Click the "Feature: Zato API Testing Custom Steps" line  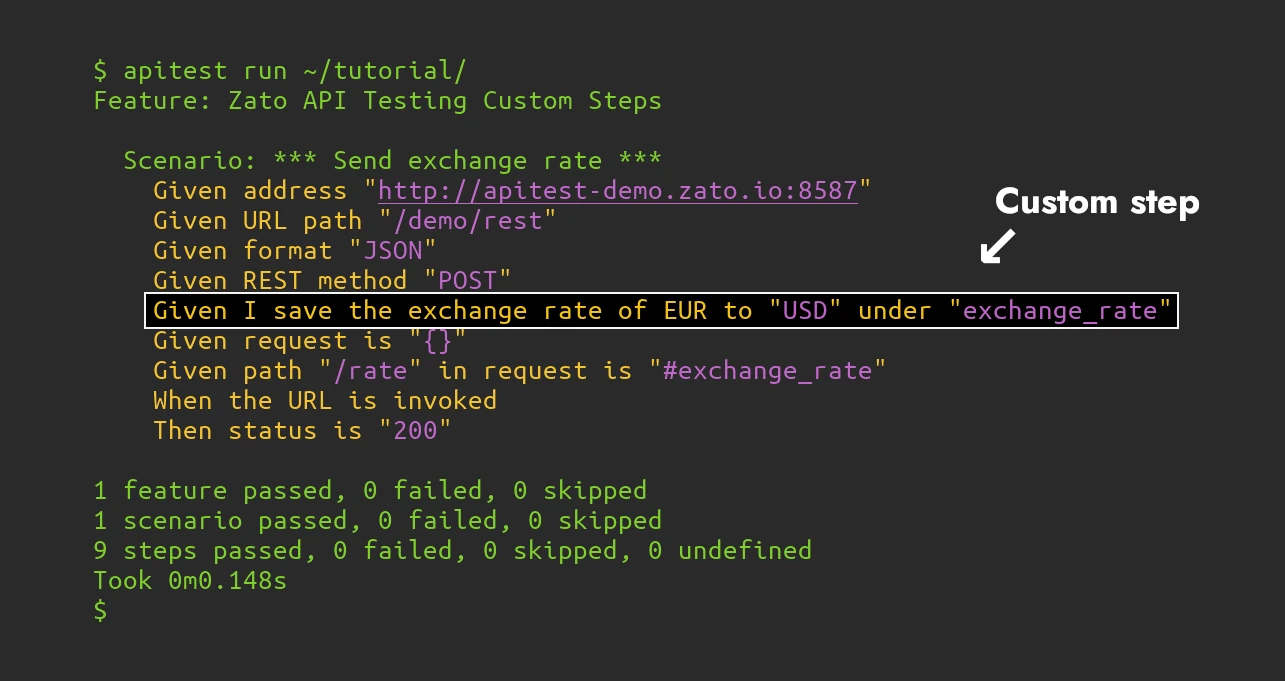click(377, 101)
